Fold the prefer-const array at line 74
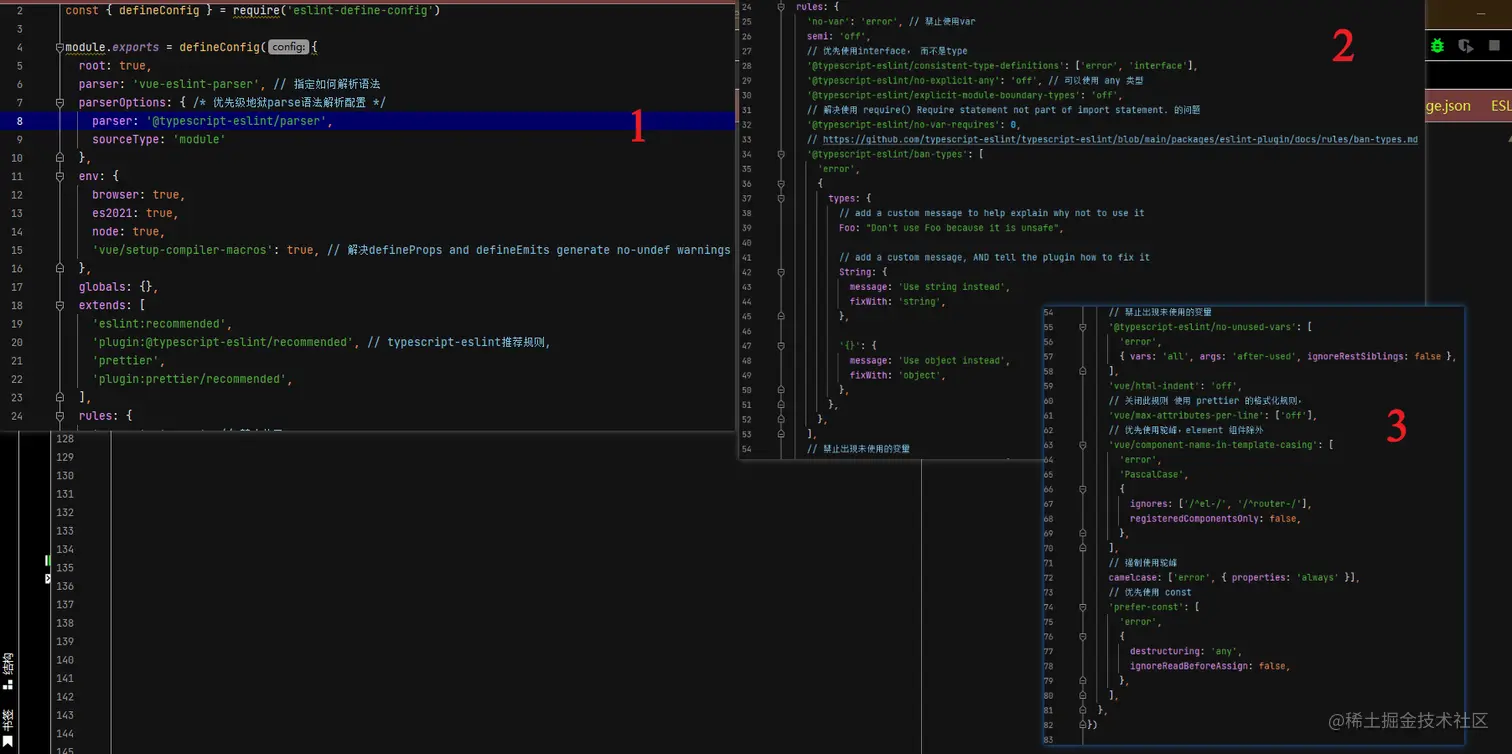1512x754 pixels. point(1083,607)
